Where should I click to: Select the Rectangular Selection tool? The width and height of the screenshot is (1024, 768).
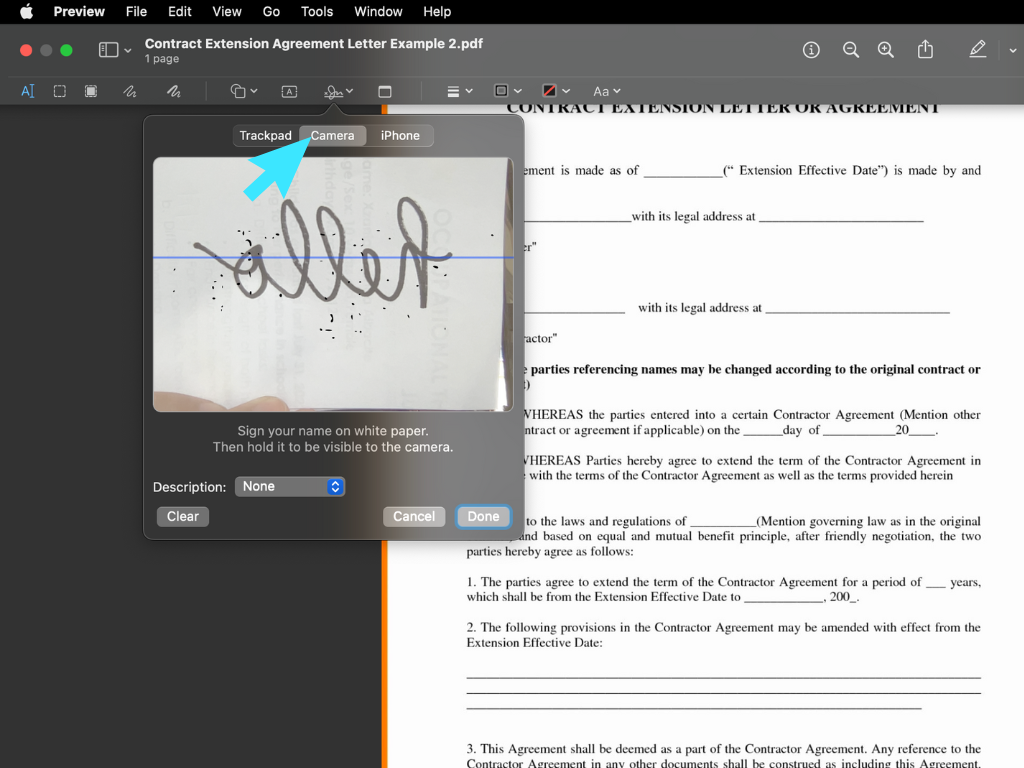tap(59, 91)
